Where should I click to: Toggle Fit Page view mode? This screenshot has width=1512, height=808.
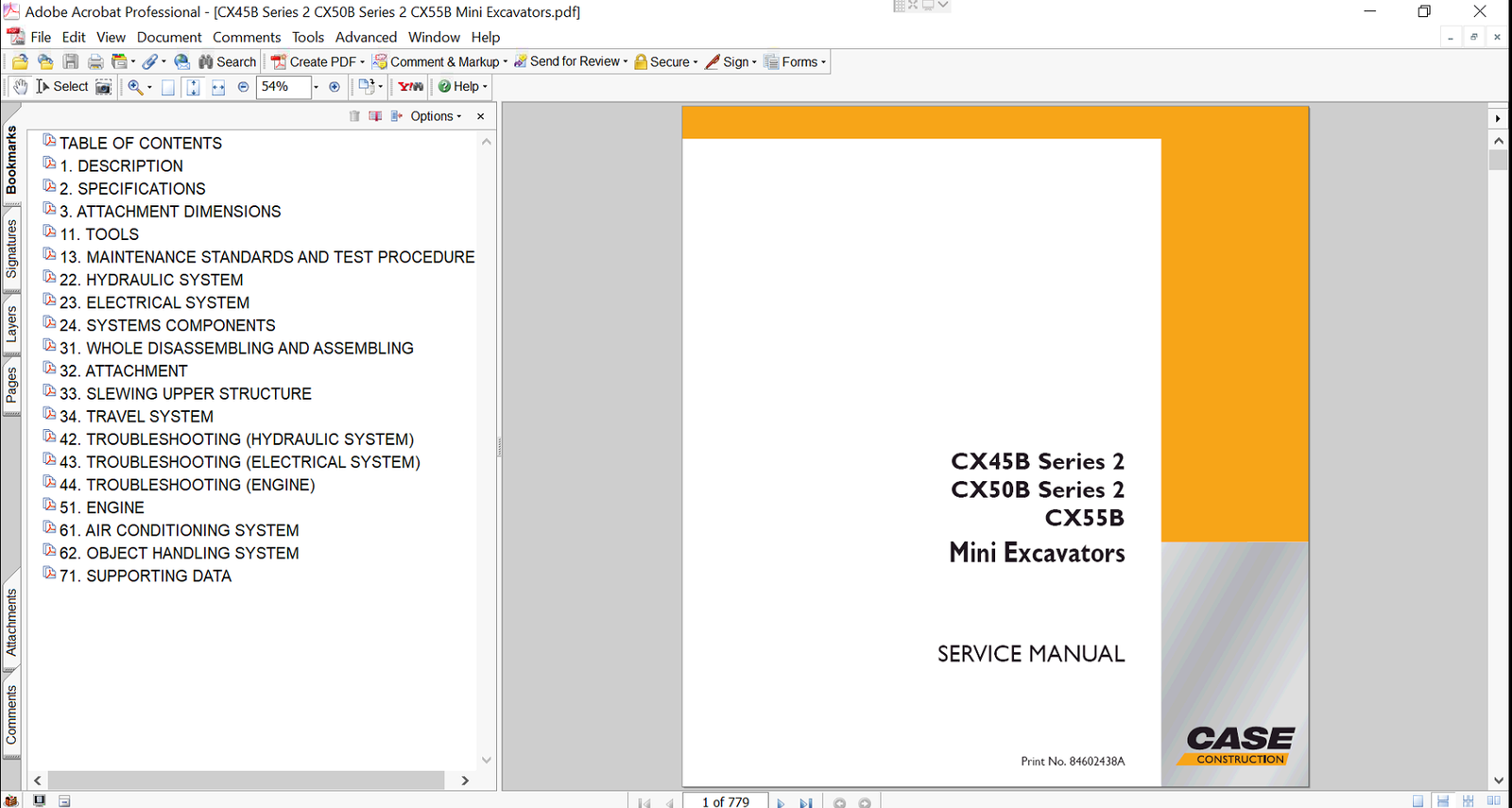(x=193, y=87)
